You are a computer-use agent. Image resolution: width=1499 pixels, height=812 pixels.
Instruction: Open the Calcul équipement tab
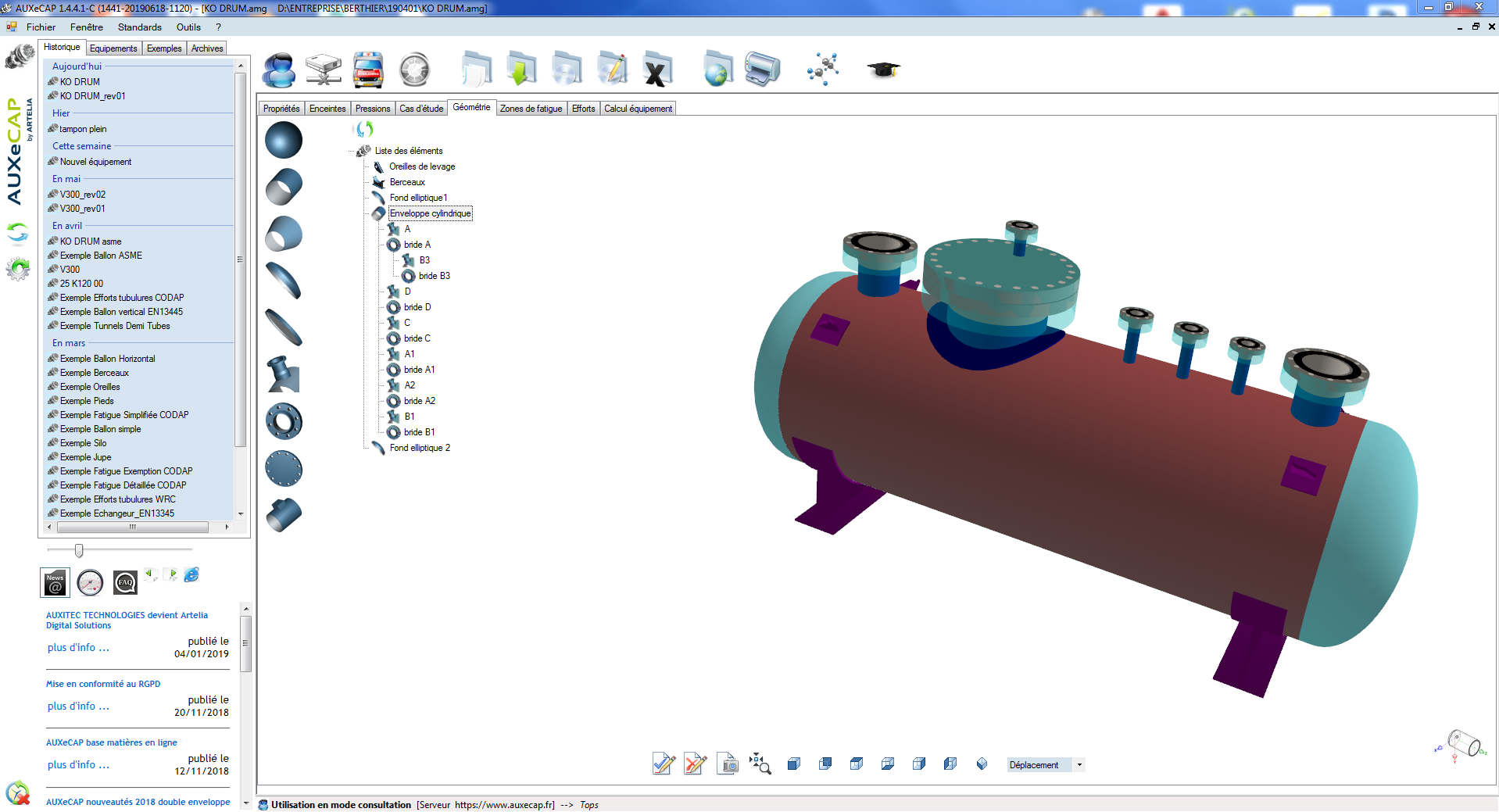pyautogui.click(x=638, y=109)
